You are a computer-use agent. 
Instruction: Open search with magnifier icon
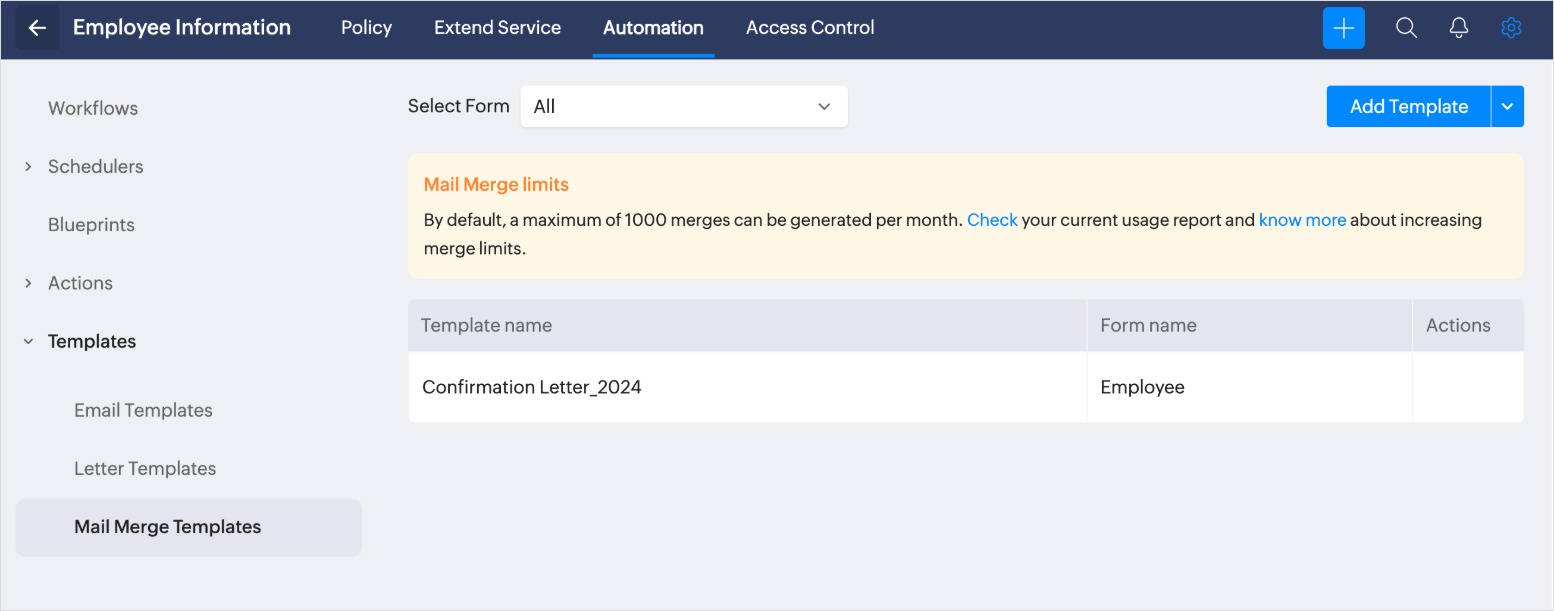click(x=1406, y=28)
